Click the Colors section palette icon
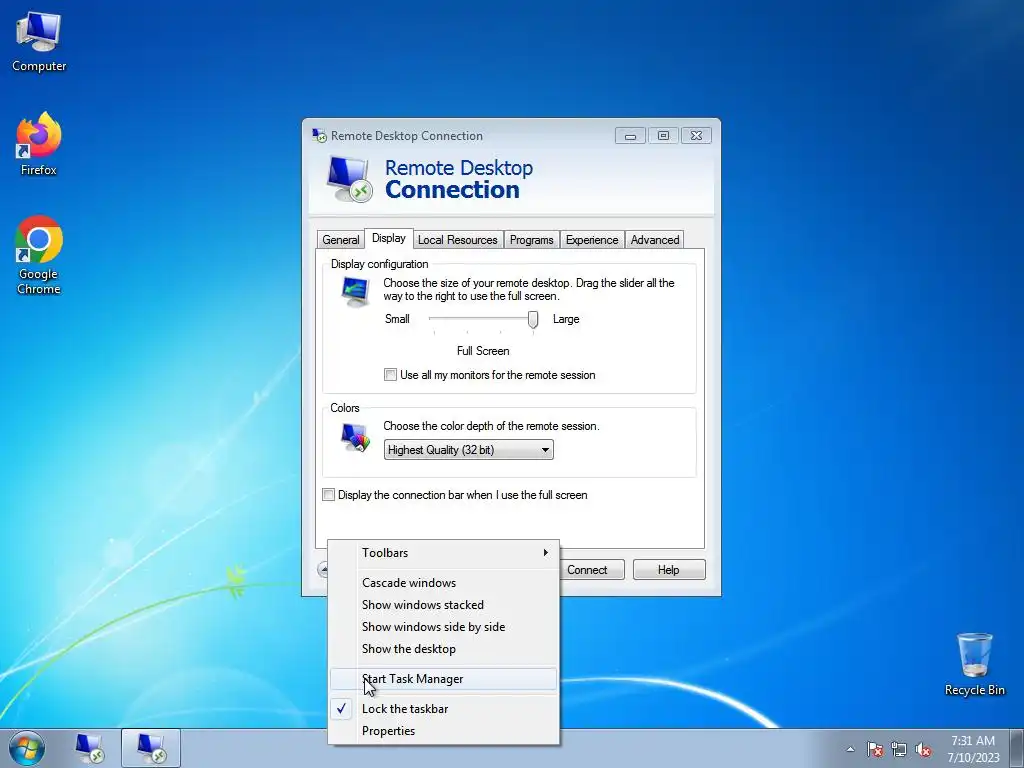 coord(355,437)
